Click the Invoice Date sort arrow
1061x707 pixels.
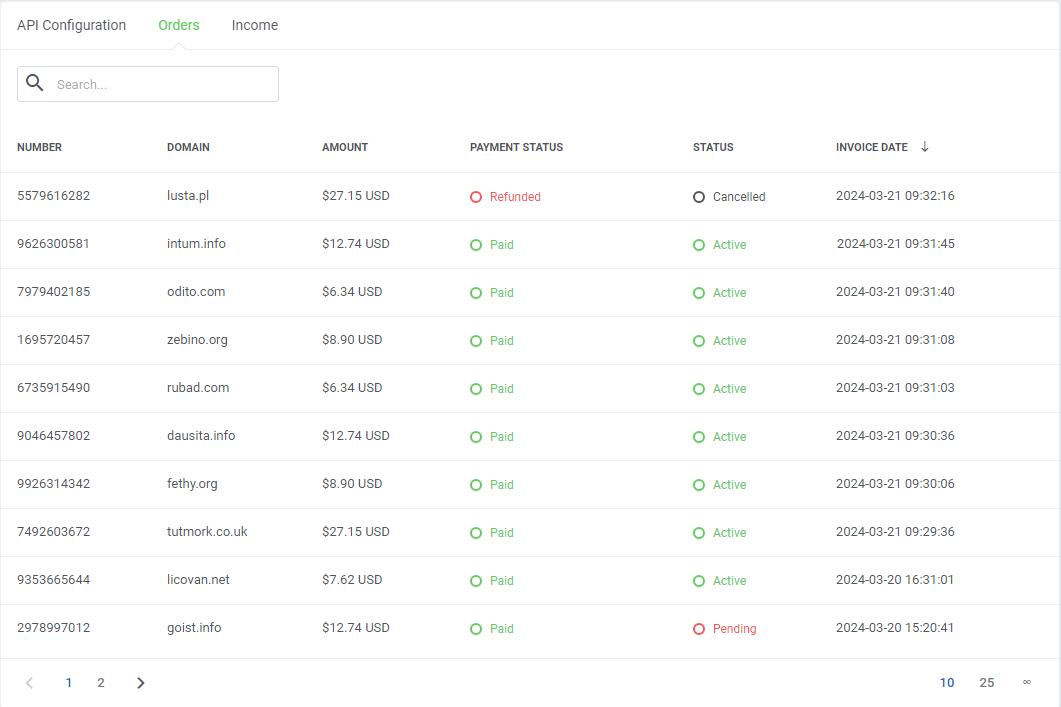(925, 147)
